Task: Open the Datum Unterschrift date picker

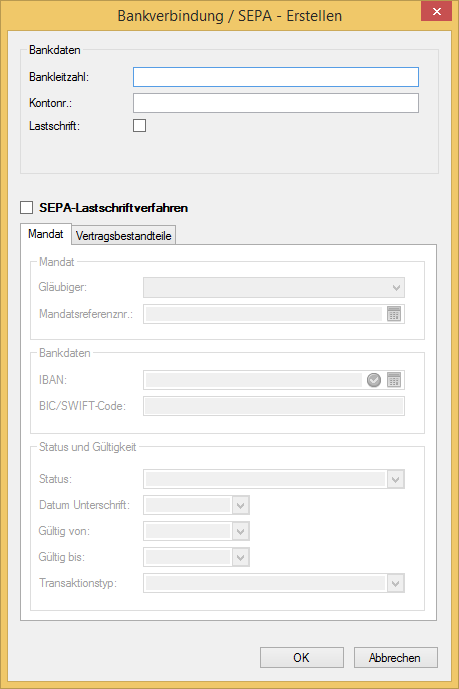Action: point(240,505)
